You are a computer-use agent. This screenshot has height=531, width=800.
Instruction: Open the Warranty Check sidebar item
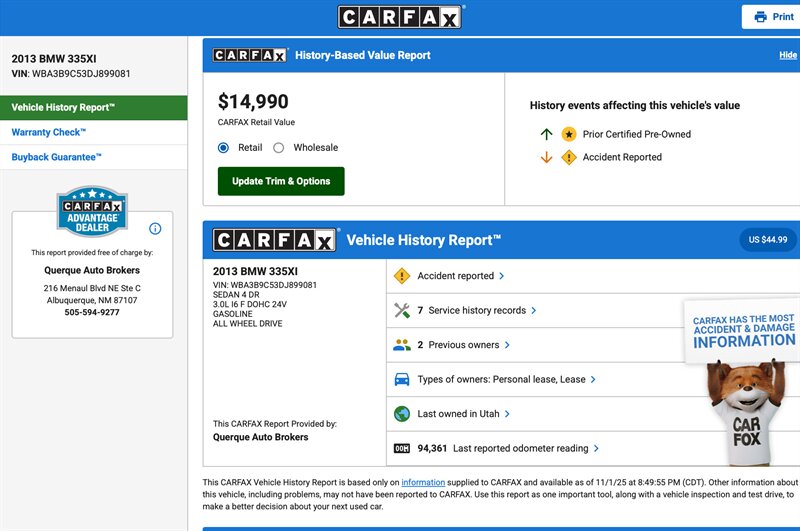(49, 132)
